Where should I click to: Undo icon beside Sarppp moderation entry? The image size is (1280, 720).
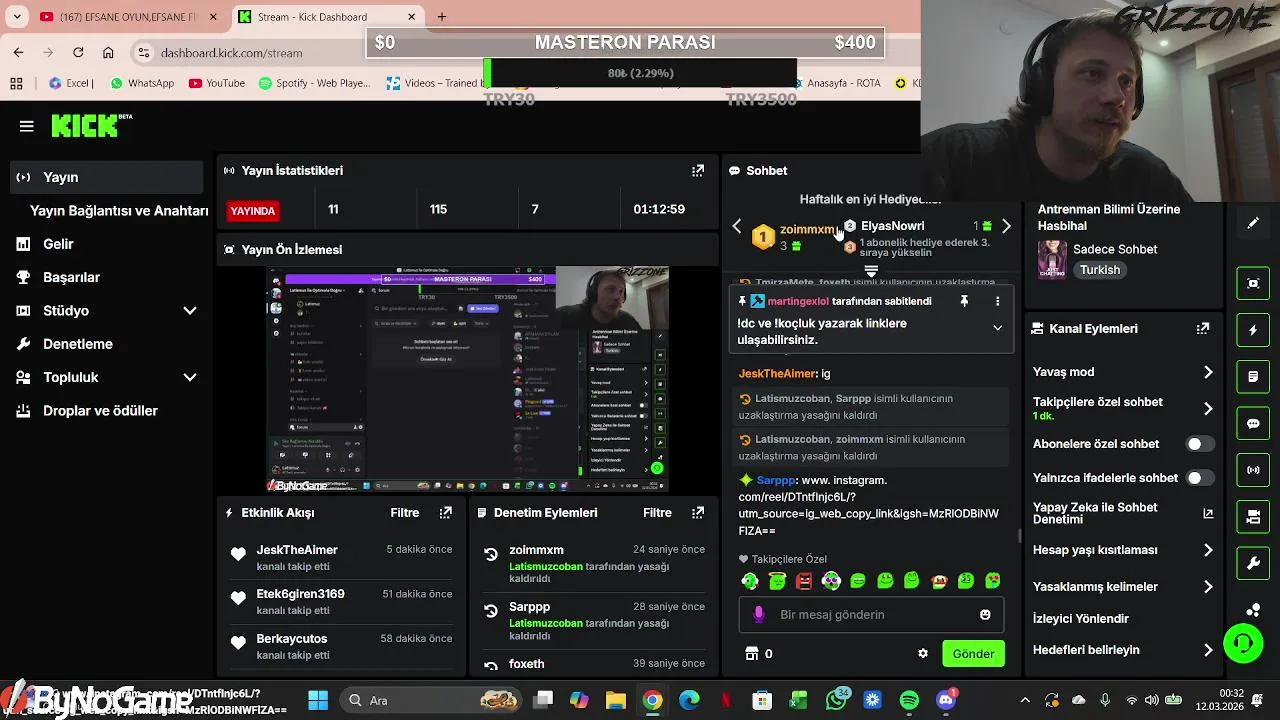click(491, 610)
